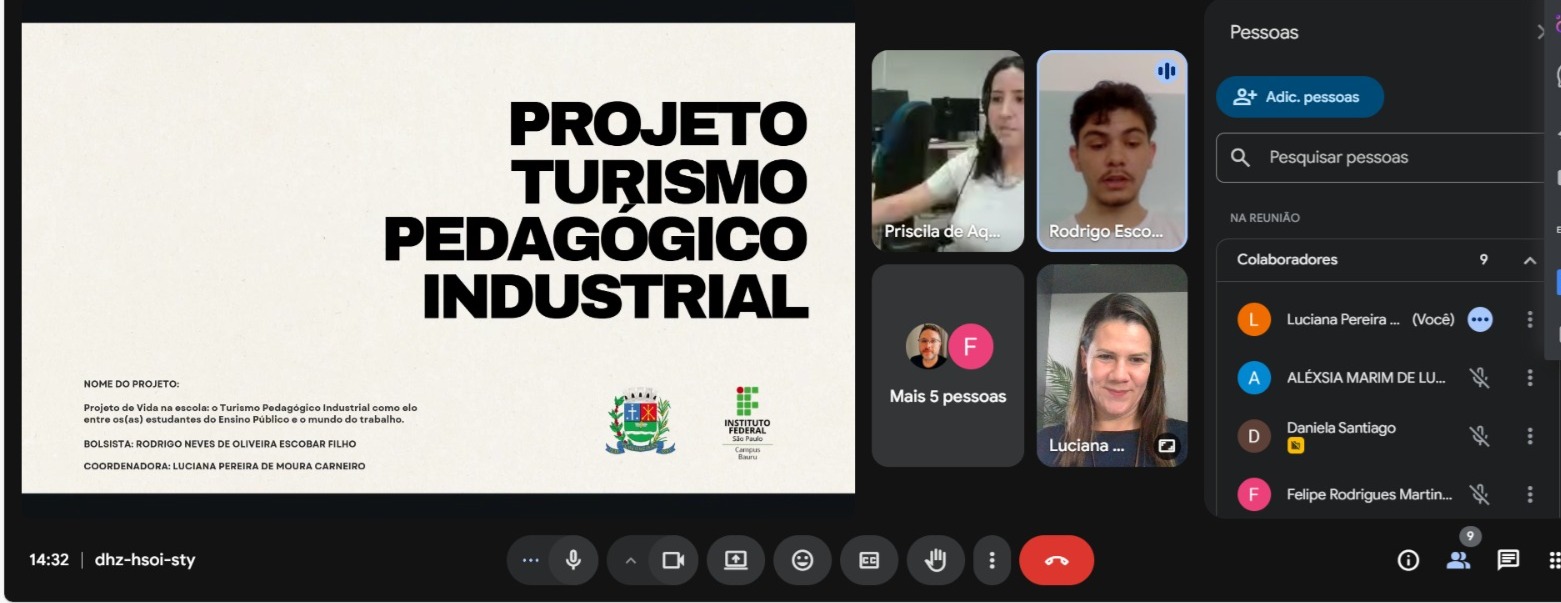Open more options for Daniela Santiago
Screen dimensions: 1561x603
tap(1529, 436)
